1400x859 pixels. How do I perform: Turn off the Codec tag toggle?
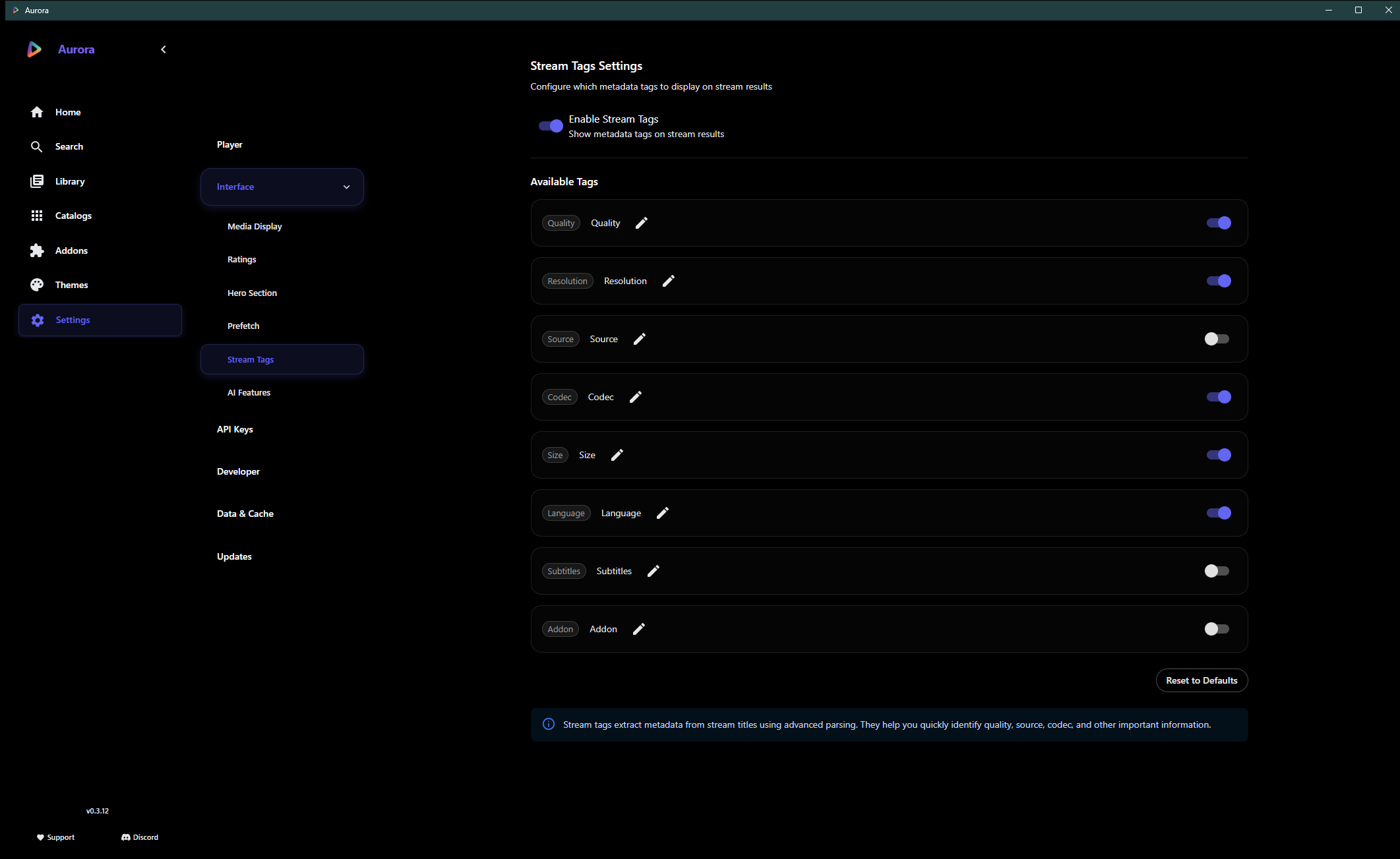(x=1218, y=397)
